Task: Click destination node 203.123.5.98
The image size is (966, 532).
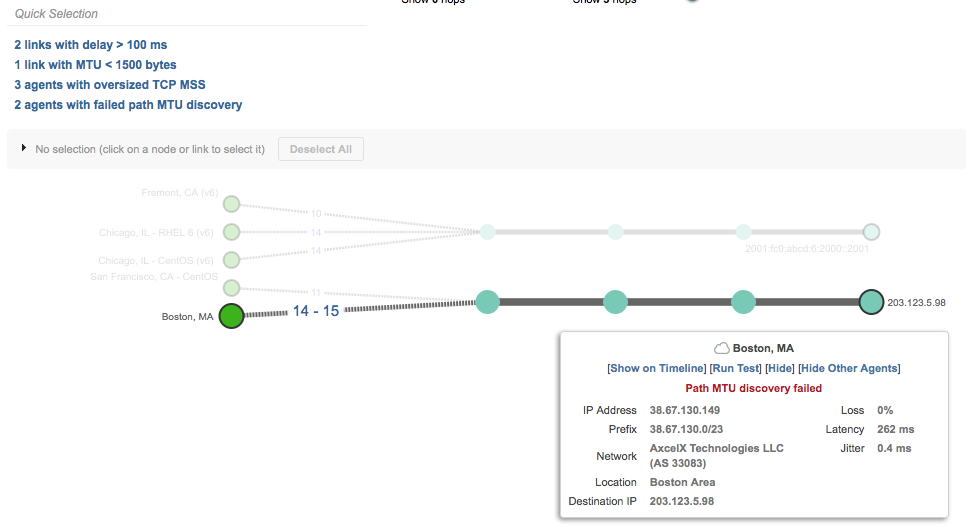Action: tap(871, 301)
